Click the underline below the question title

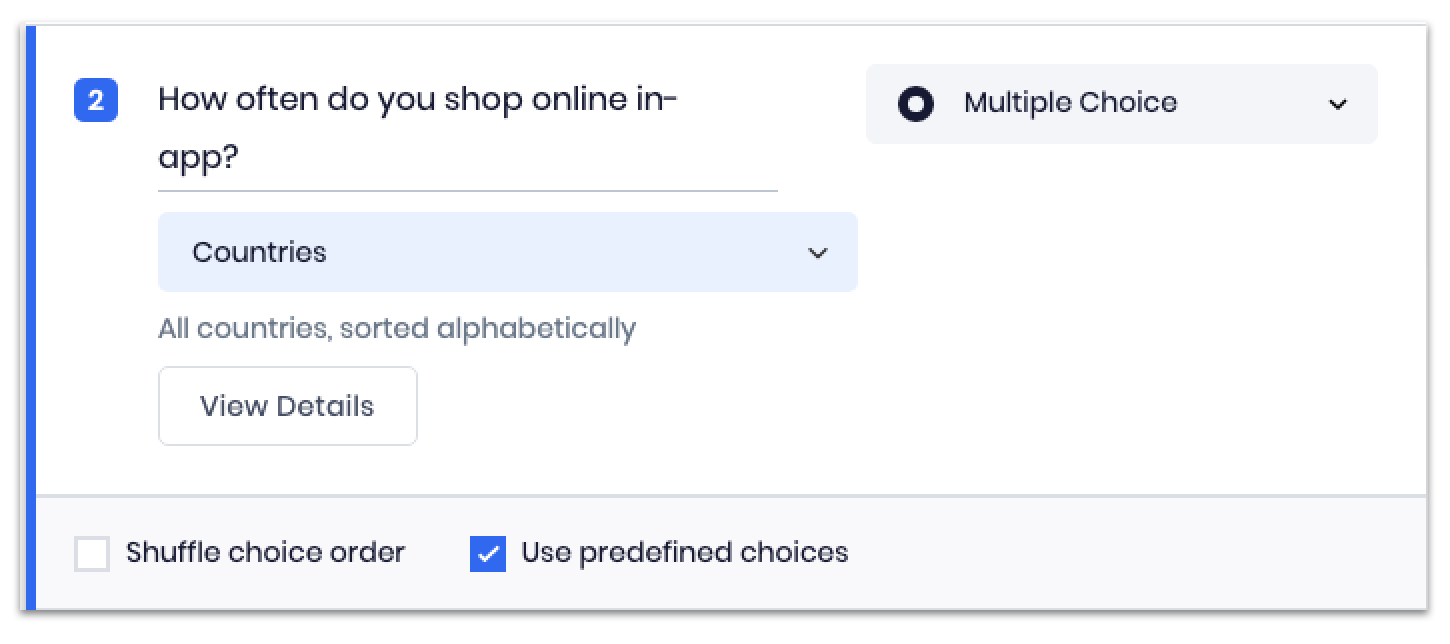point(467,189)
